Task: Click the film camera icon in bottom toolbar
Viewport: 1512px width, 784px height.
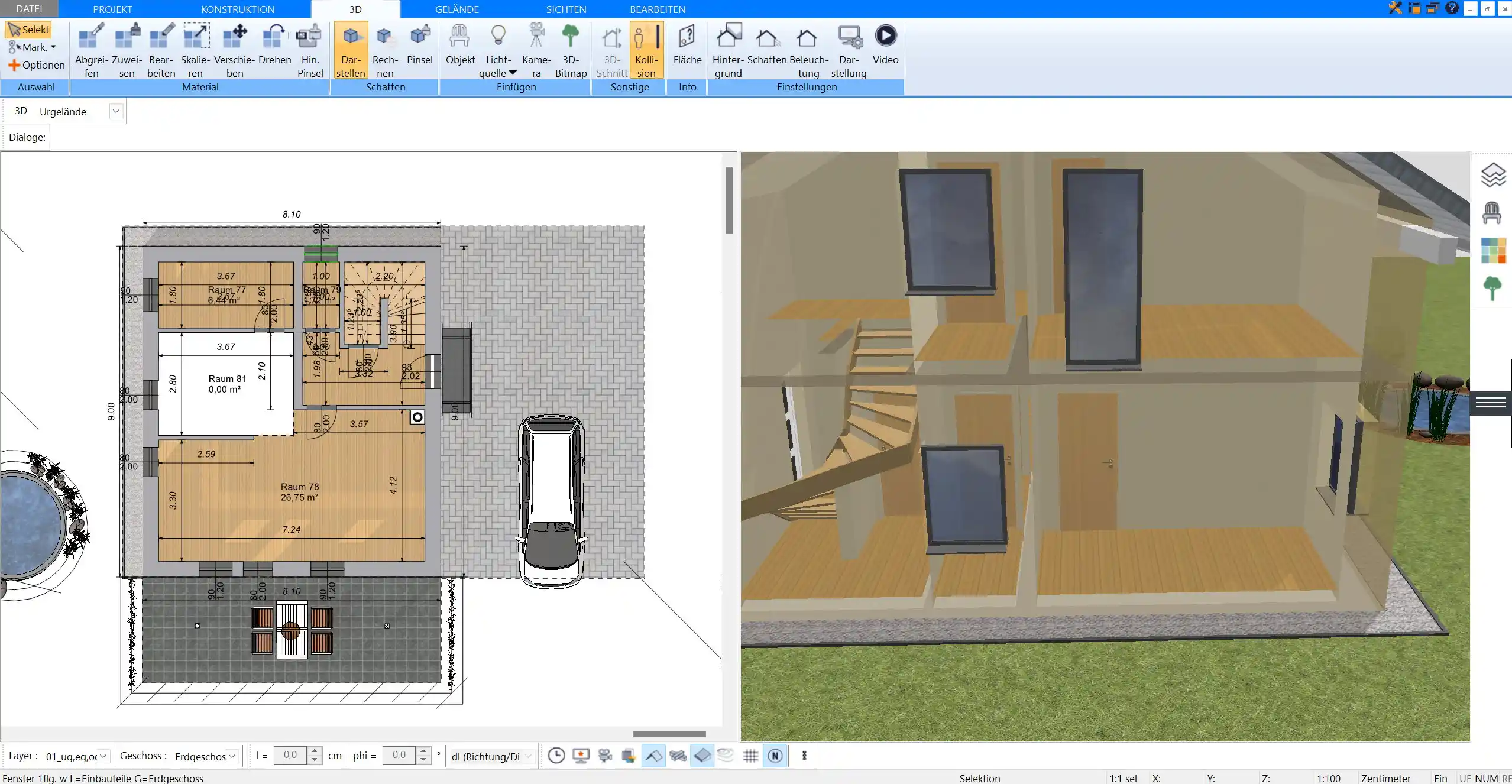Action: coord(604,755)
